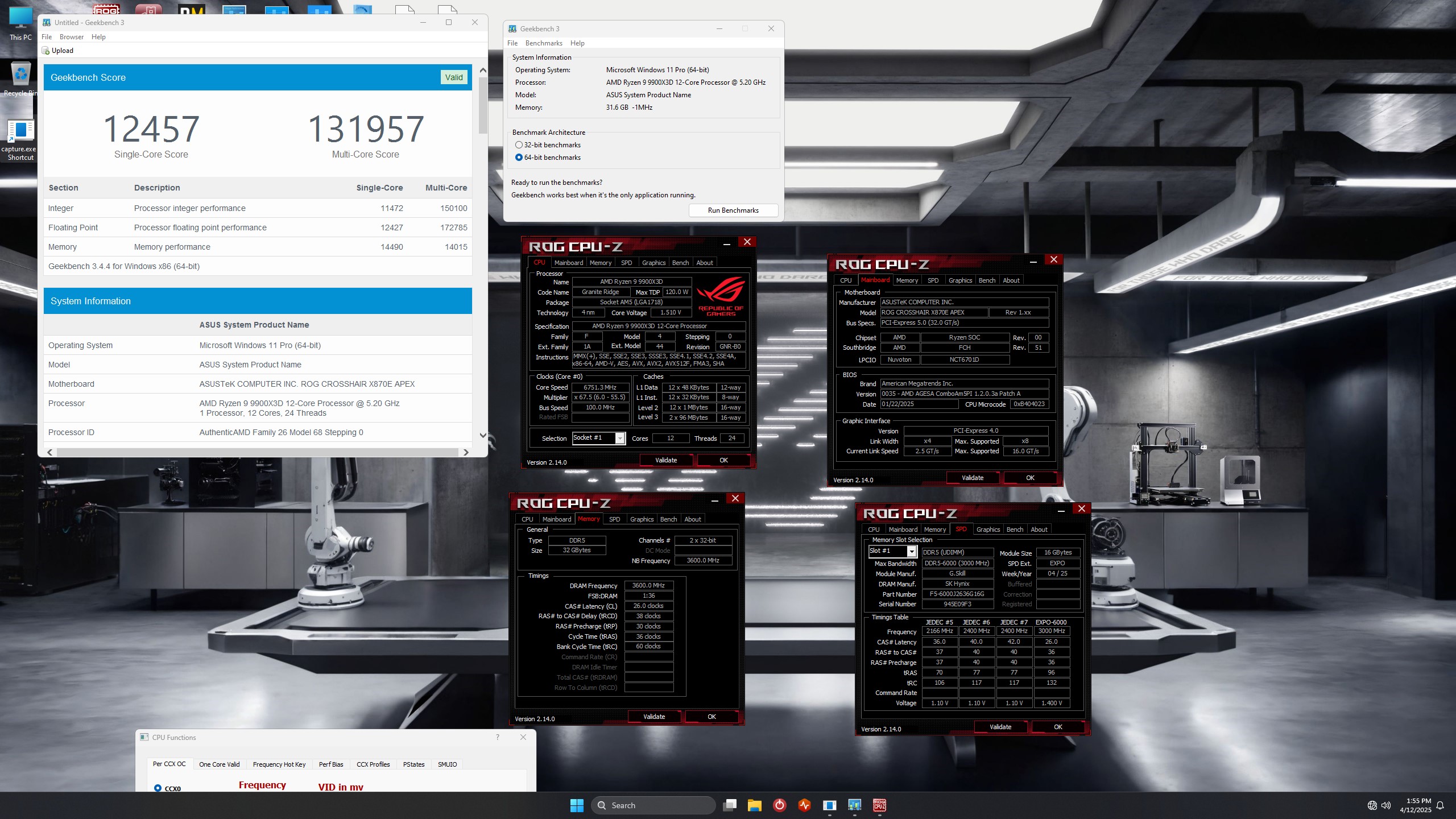The image size is (1456, 819).
Task: Click the red power icon in taskbar
Action: pos(780,805)
